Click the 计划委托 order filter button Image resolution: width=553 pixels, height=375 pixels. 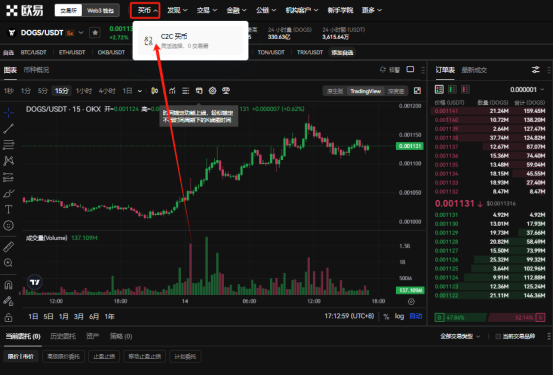tap(185, 356)
